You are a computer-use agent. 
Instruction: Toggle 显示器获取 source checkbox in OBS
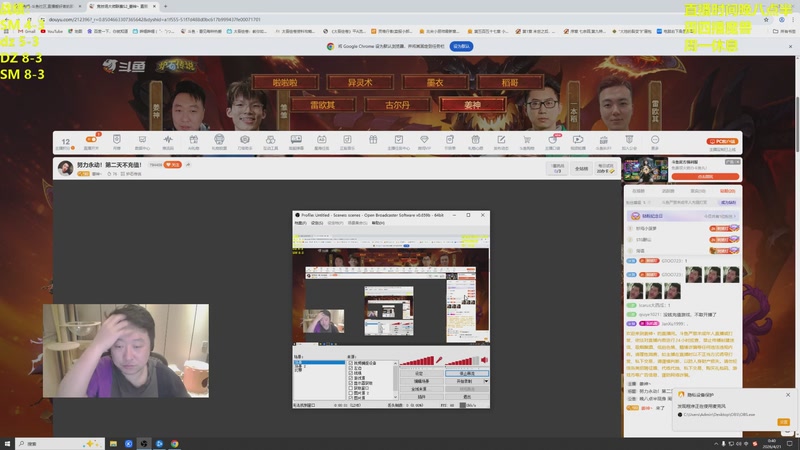pos(351,383)
